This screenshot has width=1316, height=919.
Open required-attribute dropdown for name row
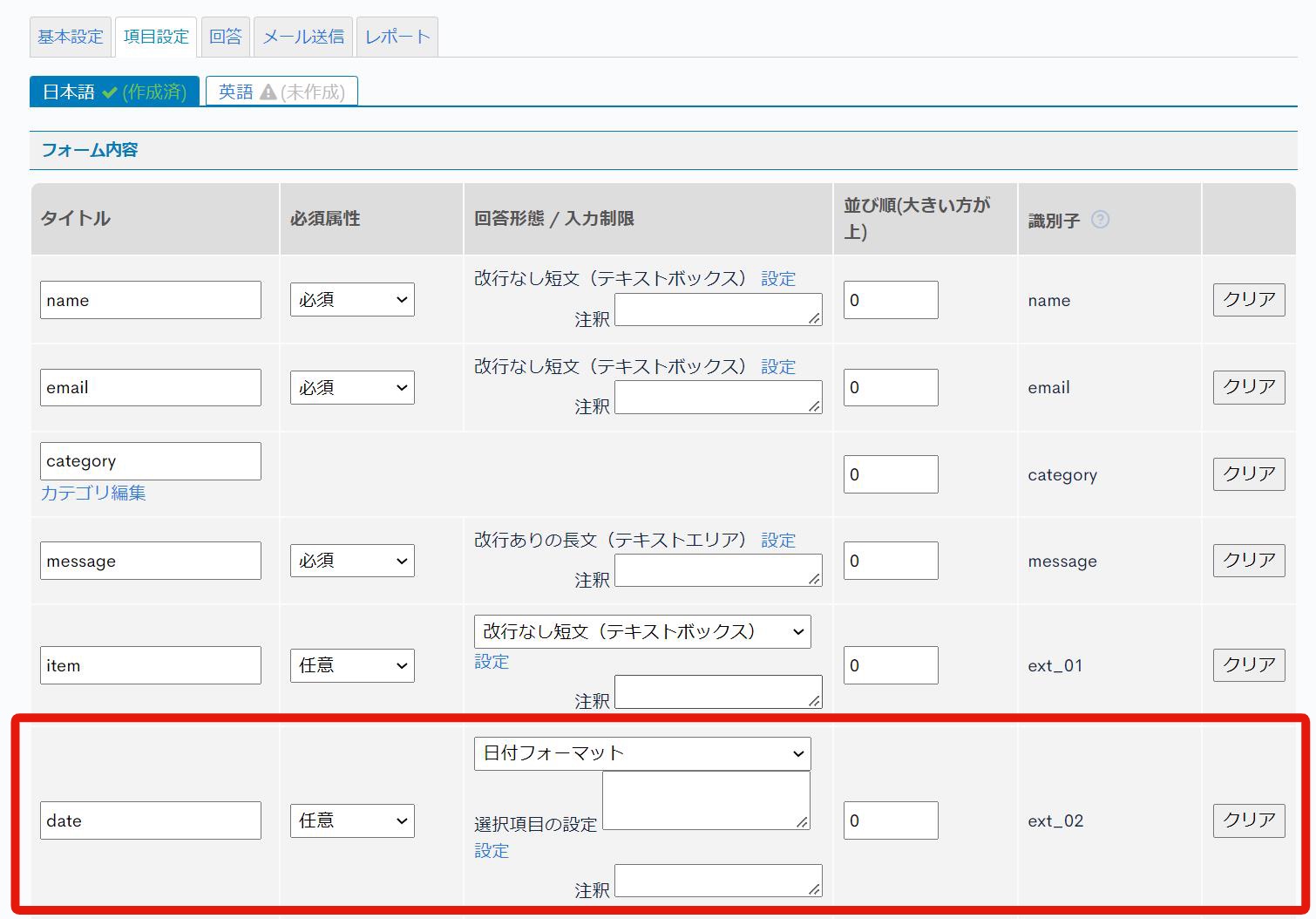352,300
